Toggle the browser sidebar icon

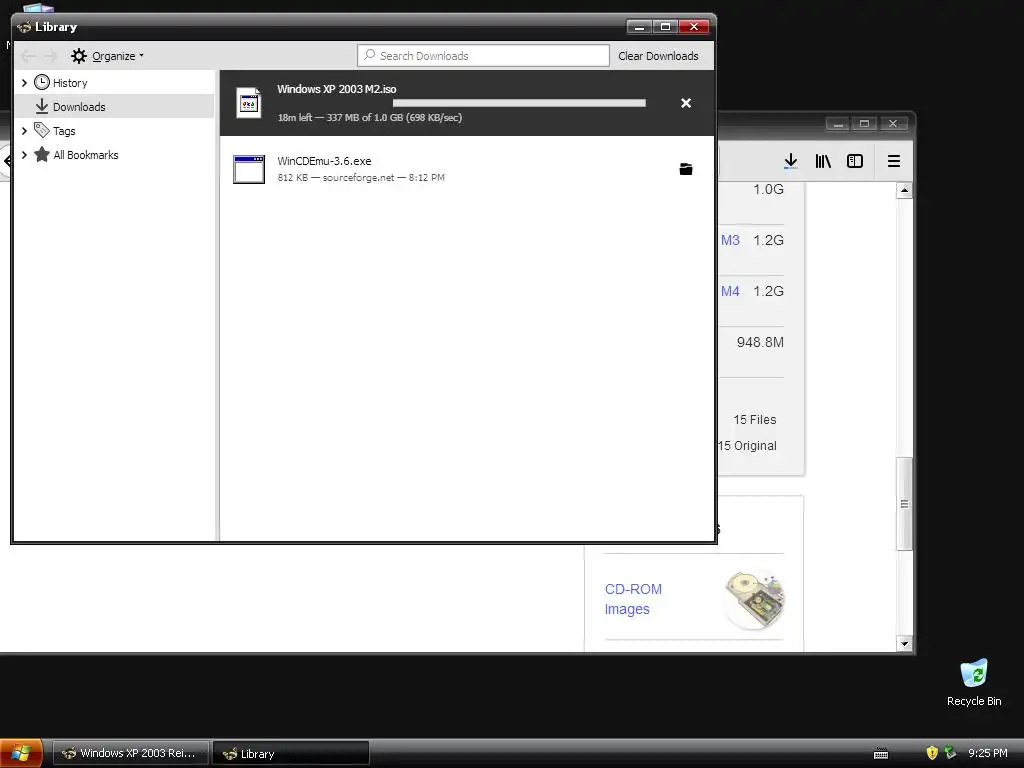click(855, 161)
